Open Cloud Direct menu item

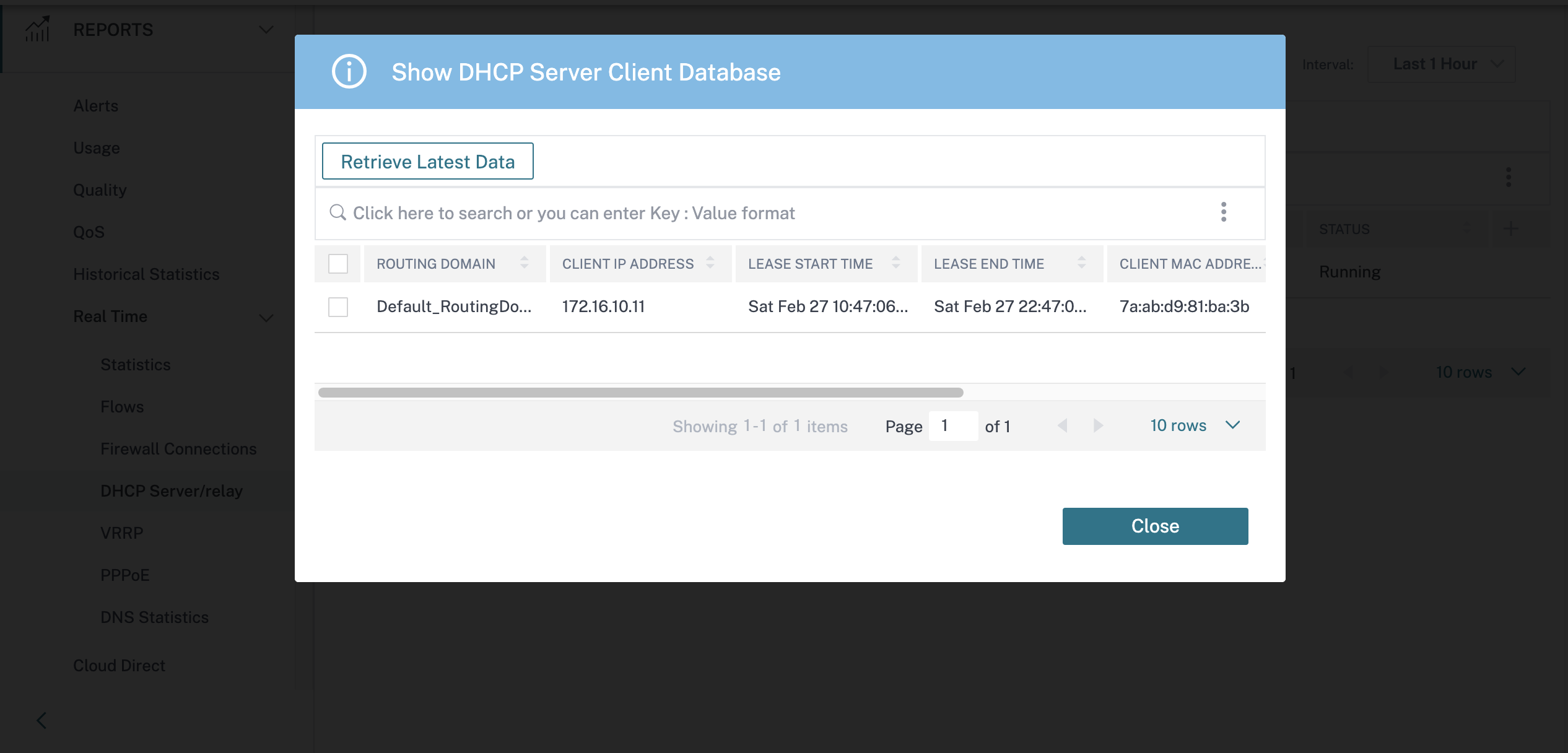click(119, 666)
